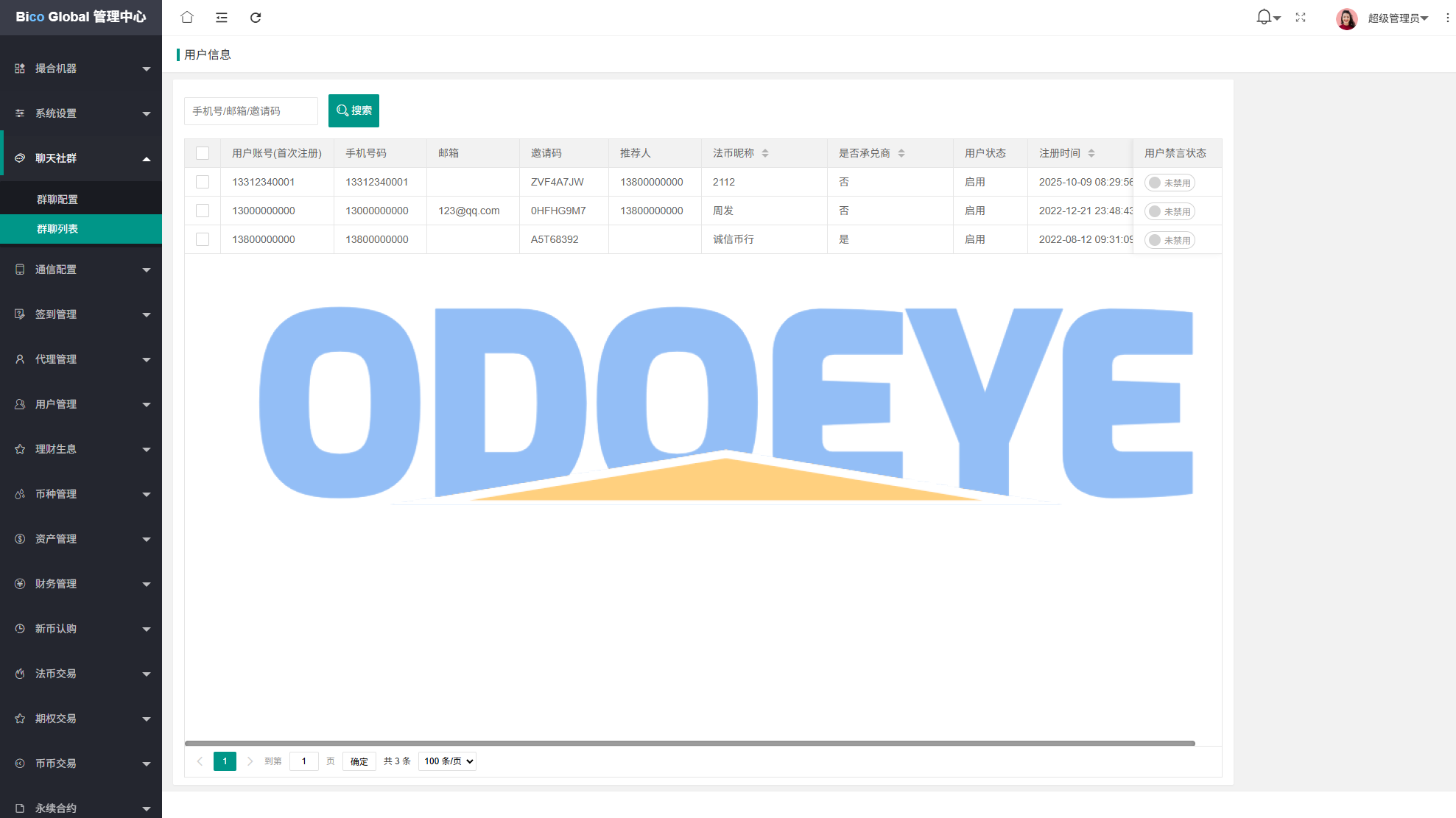1456x818 pixels.
Task: Focus the 手机号/邮箱/邀请码 search field
Action: [250, 111]
